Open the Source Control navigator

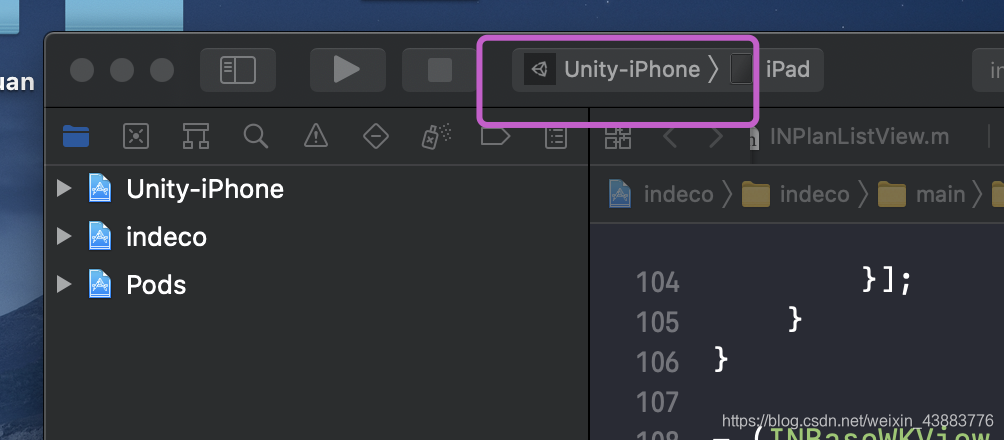(136, 136)
